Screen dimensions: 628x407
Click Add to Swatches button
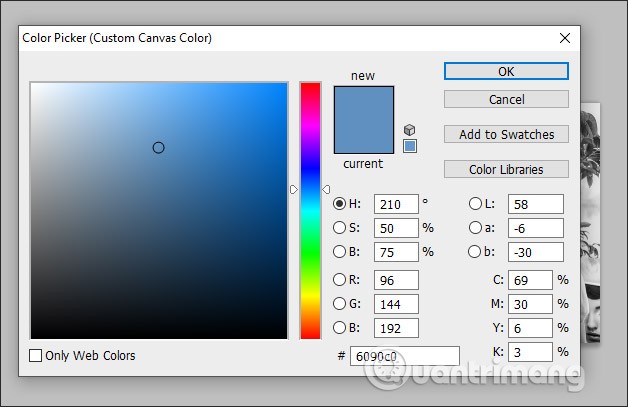(x=506, y=134)
